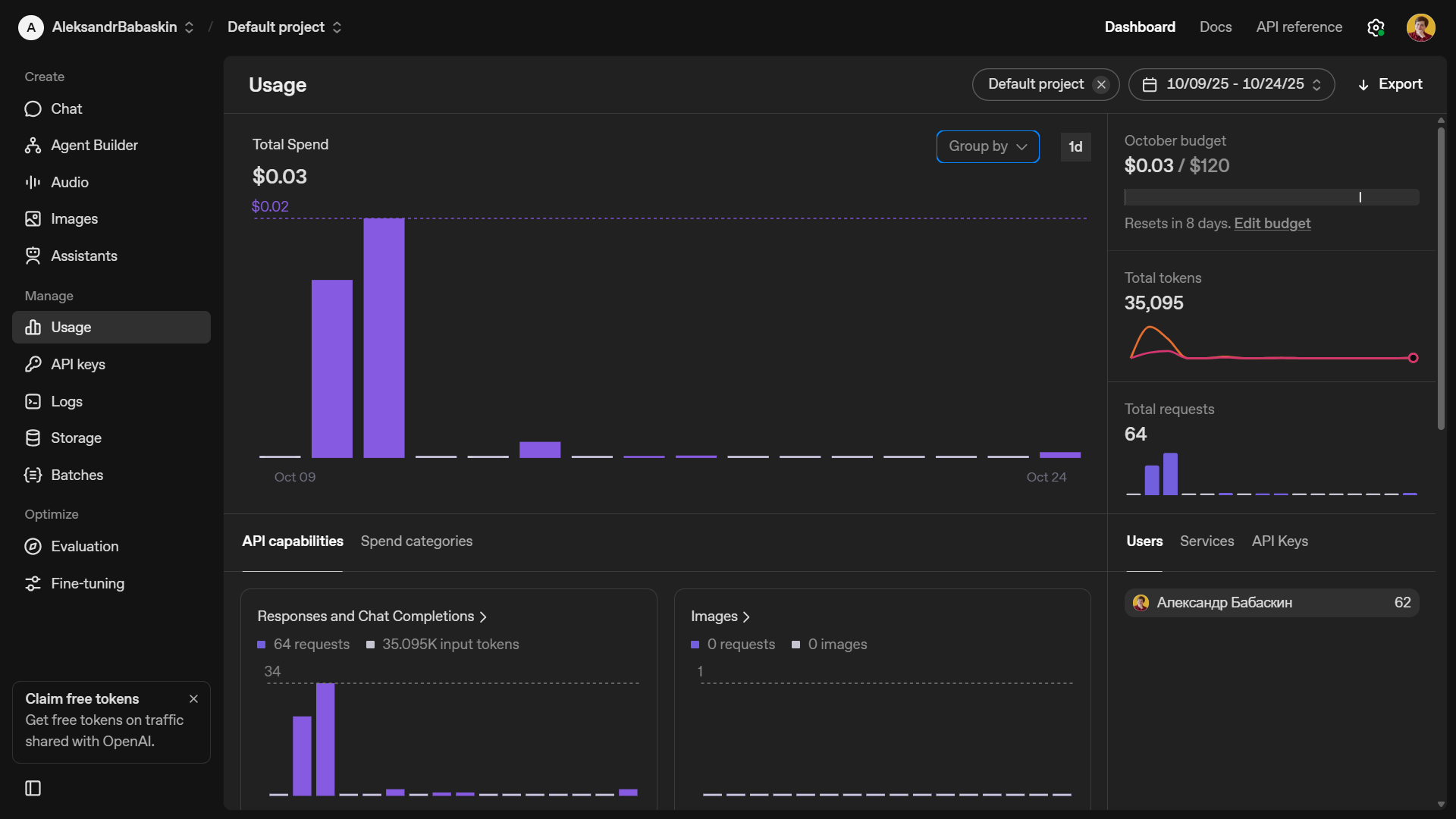Toggle the 1d interval button

1075,147
